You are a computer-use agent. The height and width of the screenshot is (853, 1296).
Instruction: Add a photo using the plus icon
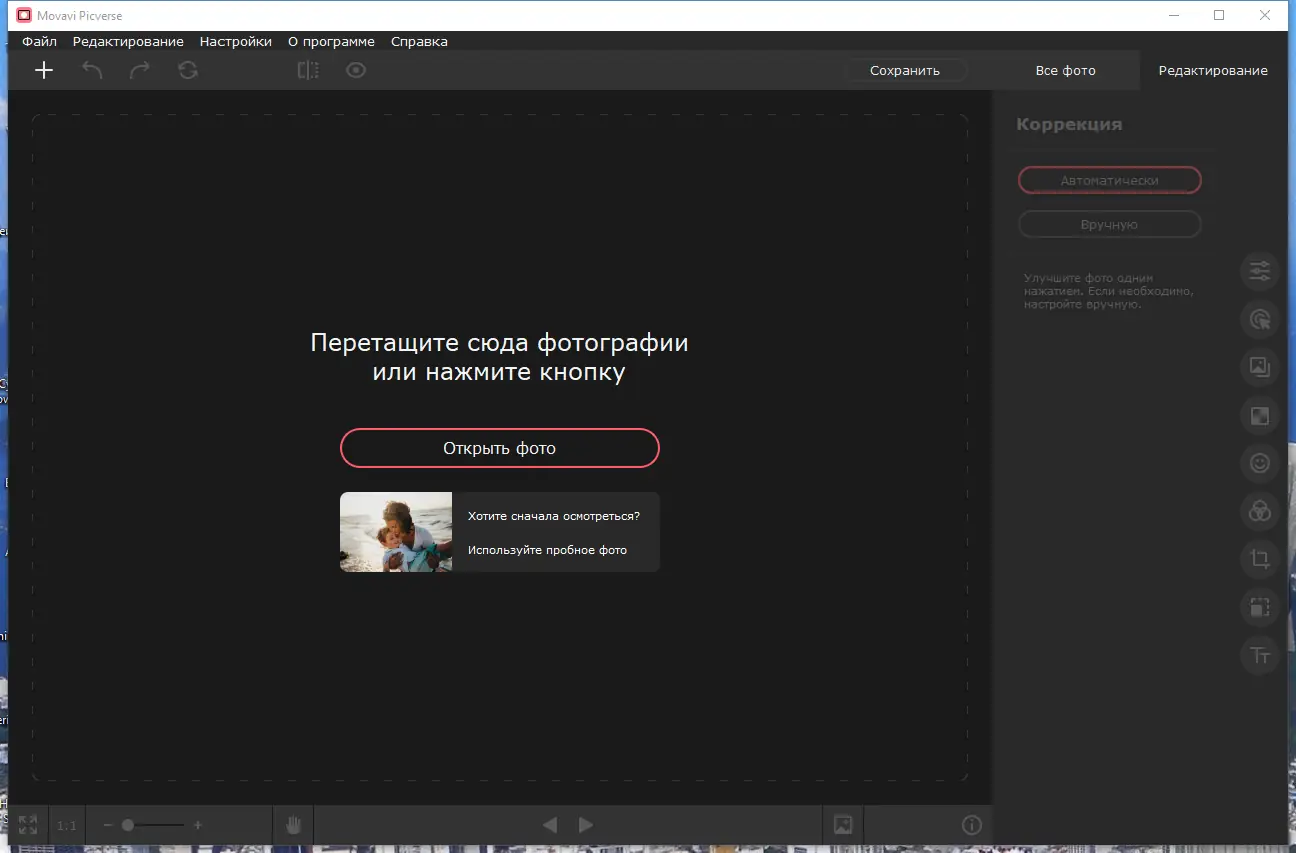click(x=43, y=70)
